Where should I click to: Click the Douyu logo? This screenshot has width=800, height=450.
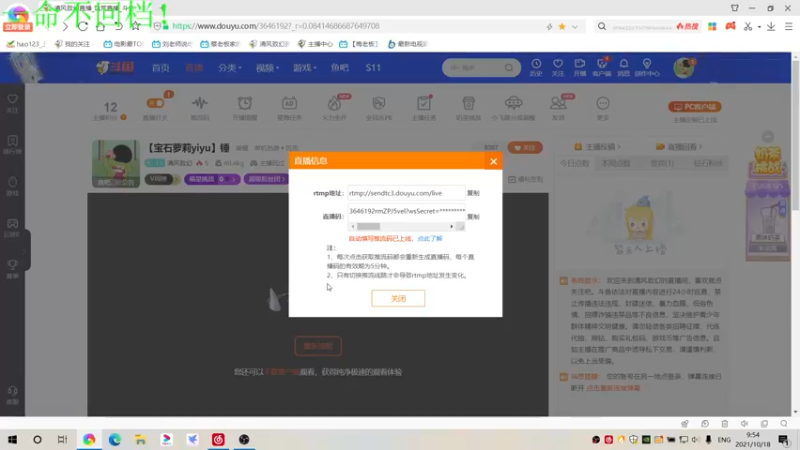pyautogui.click(x=115, y=67)
